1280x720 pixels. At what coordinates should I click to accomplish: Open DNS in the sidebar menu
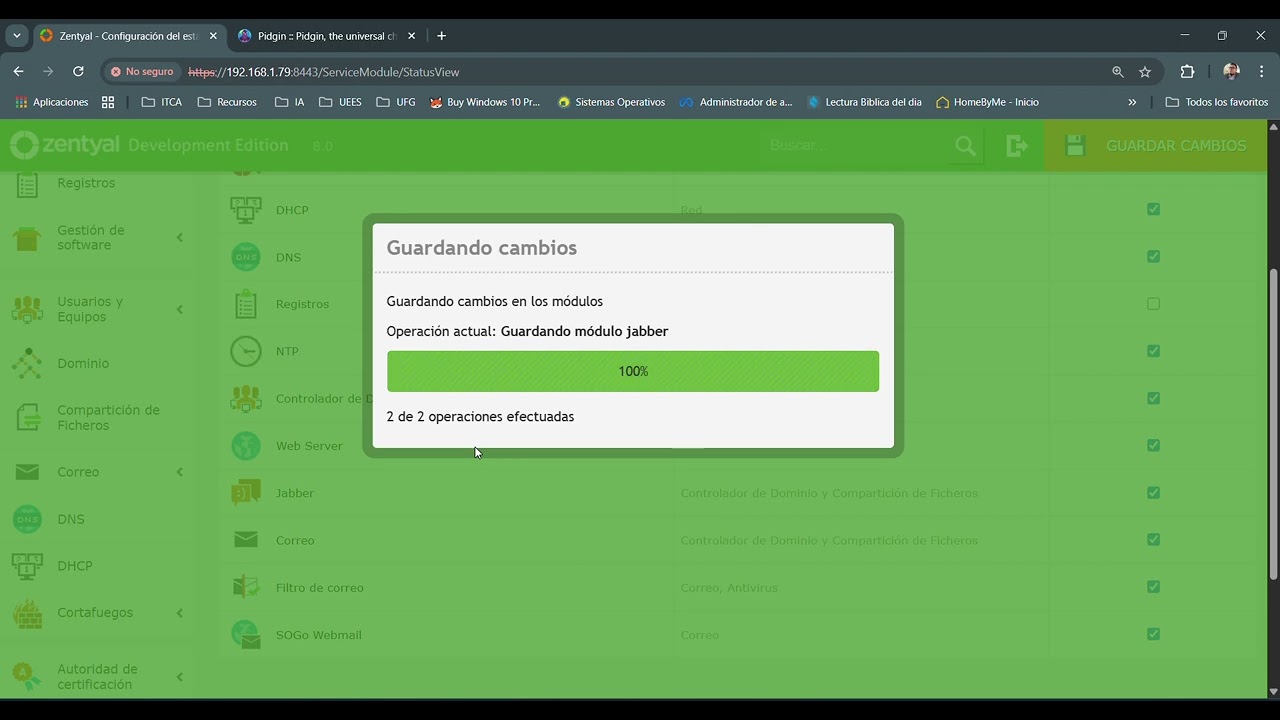tap(71, 519)
